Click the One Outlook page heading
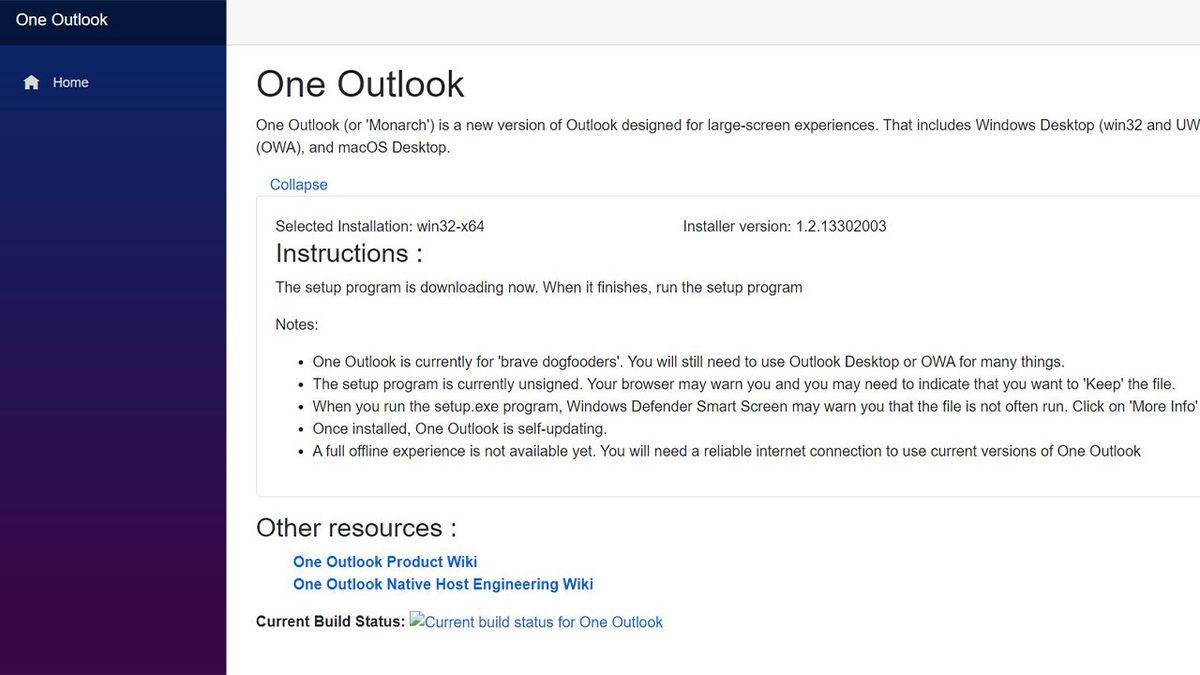The width and height of the screenshot is (1200, 675). 359,84
